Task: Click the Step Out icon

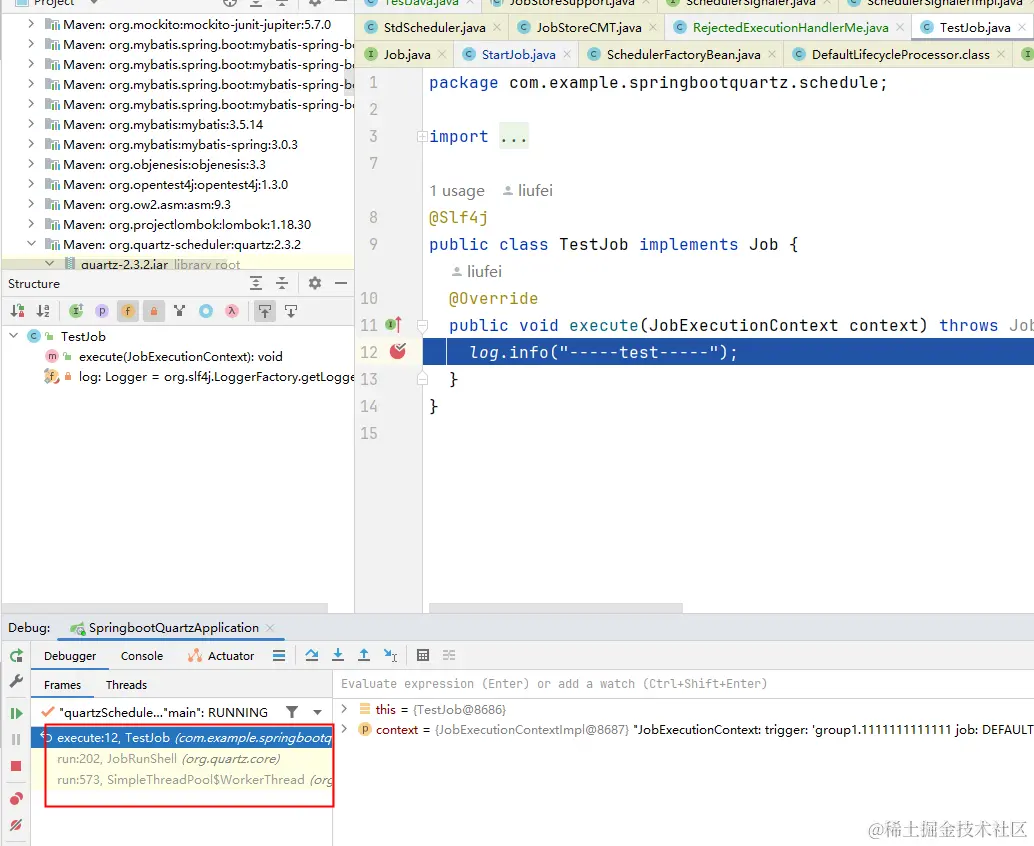Action: (363, 655)
